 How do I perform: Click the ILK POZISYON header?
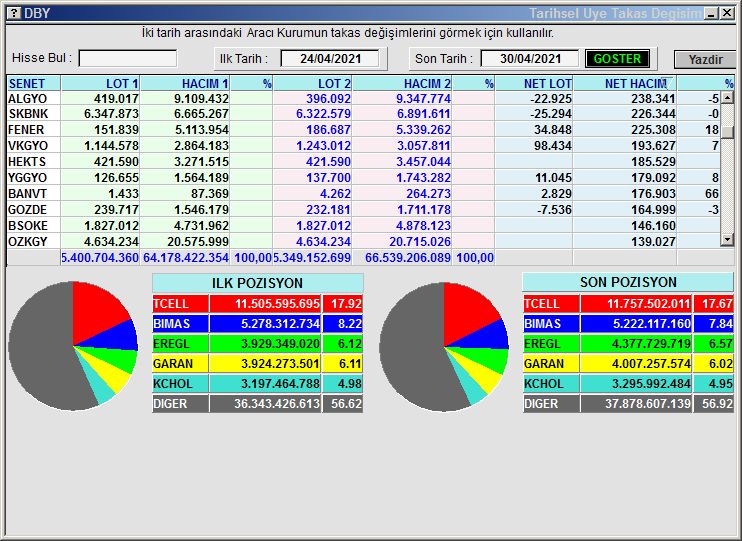click(257, 283)
